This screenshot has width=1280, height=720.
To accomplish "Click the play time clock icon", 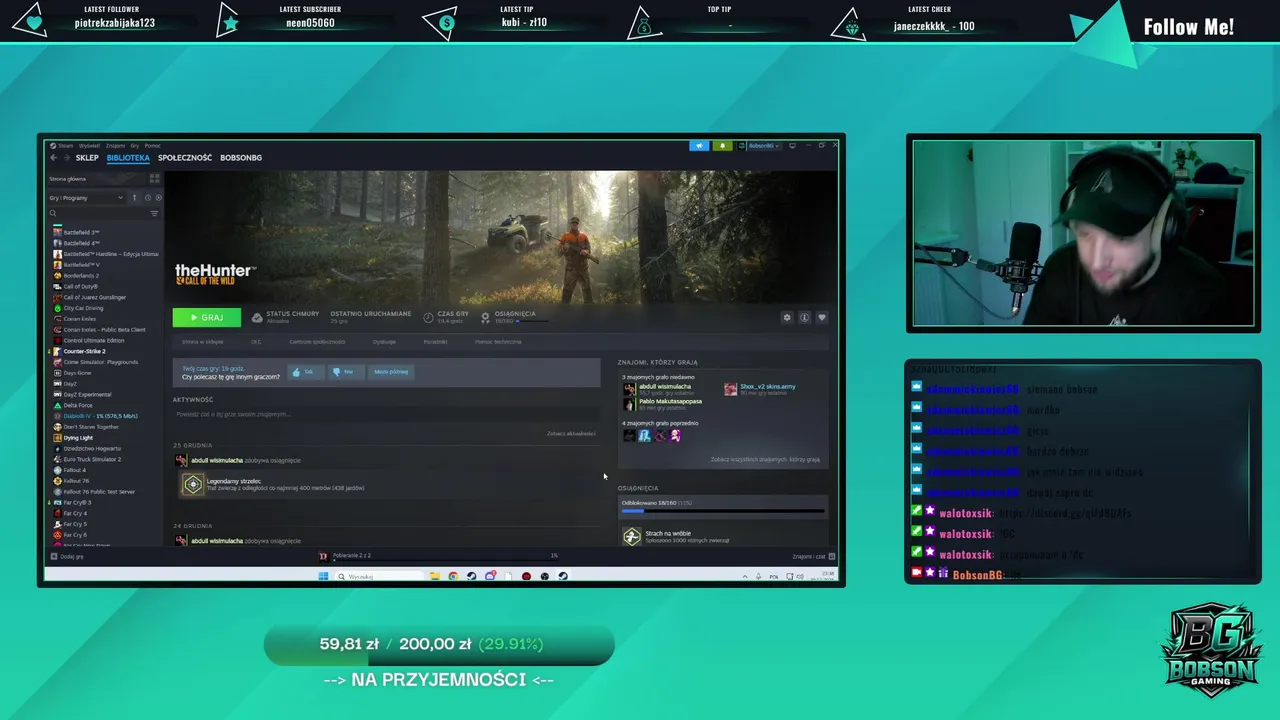I will 428,317.
